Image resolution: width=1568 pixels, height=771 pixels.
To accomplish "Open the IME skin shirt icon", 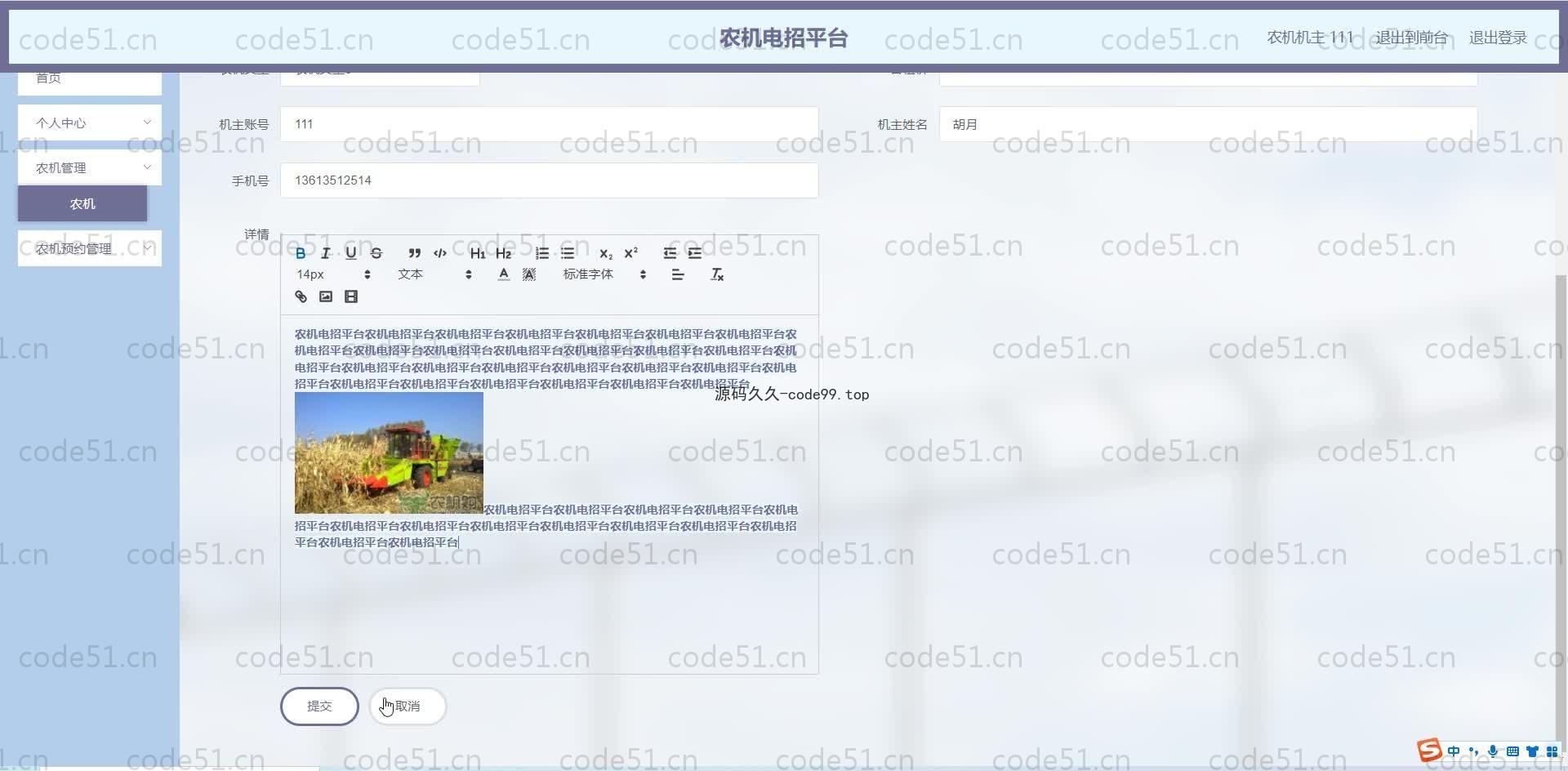I will tap(1532, 751).
